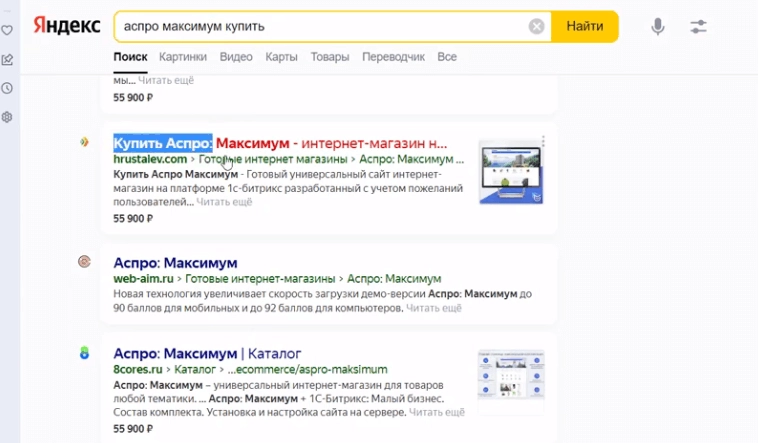
Task: Open web-aim.ru Аспро: Максимум title
Action: coord(175,263)
